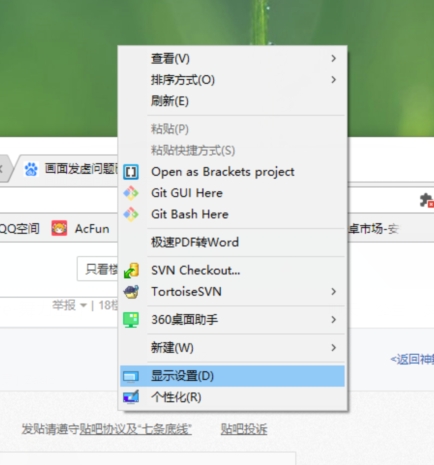Click the Brackets project icon

coord(131,172)
